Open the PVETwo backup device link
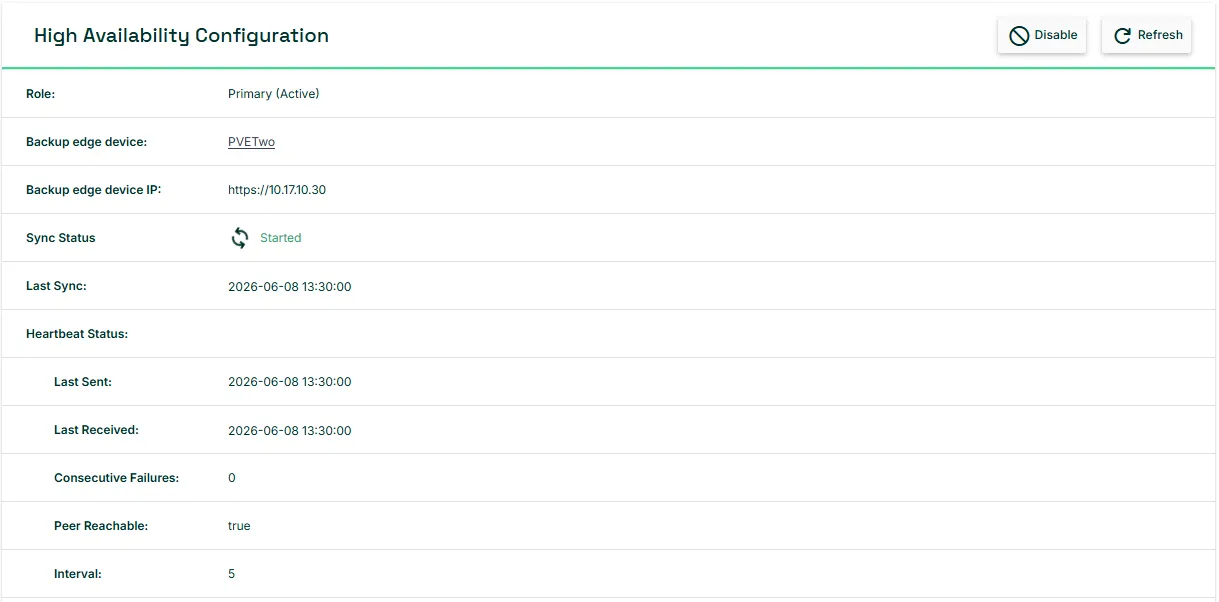This screenshot has height=602, width=1219. tap(251, 142)
